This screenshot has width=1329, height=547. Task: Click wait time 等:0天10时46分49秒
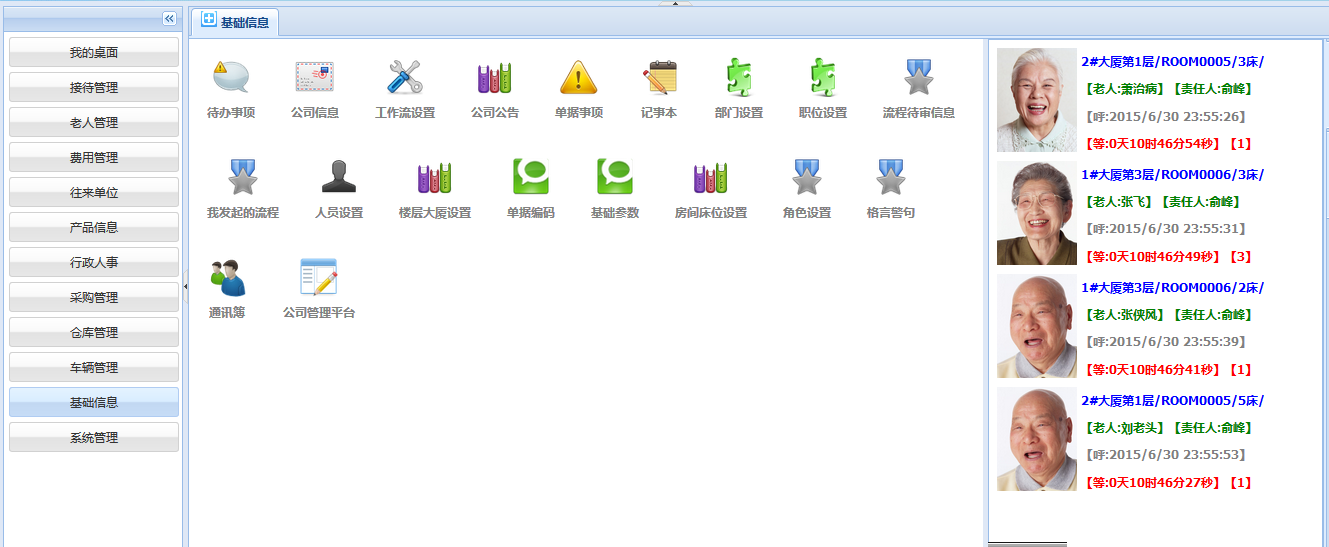(x=1154, y=258)
